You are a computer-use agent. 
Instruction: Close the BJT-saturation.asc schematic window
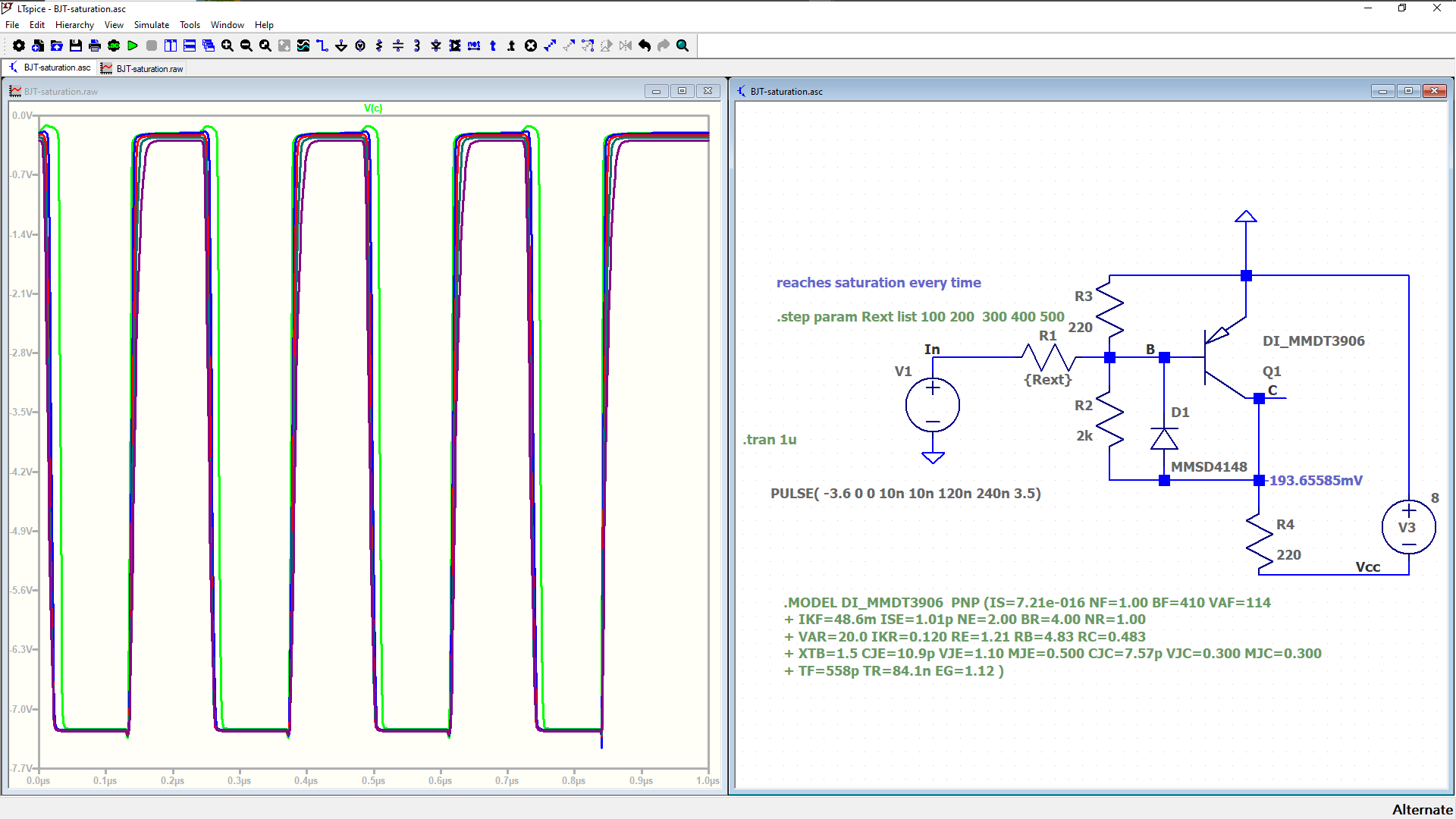pyautogui.click(x=1434, y=91)
